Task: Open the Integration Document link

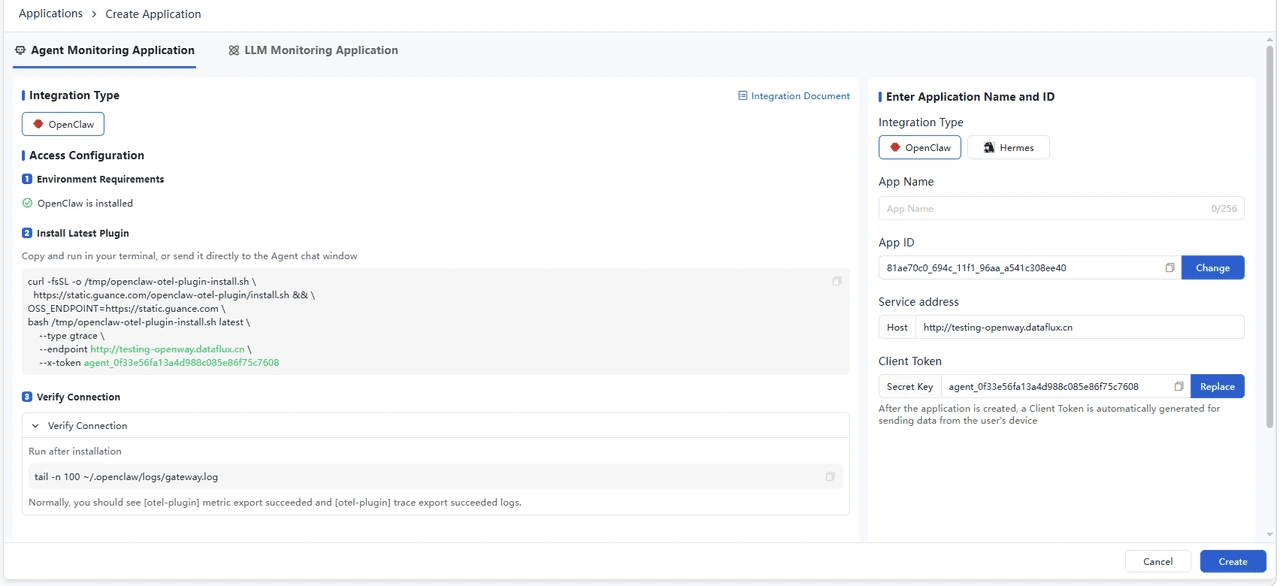Action: [794, 96]
